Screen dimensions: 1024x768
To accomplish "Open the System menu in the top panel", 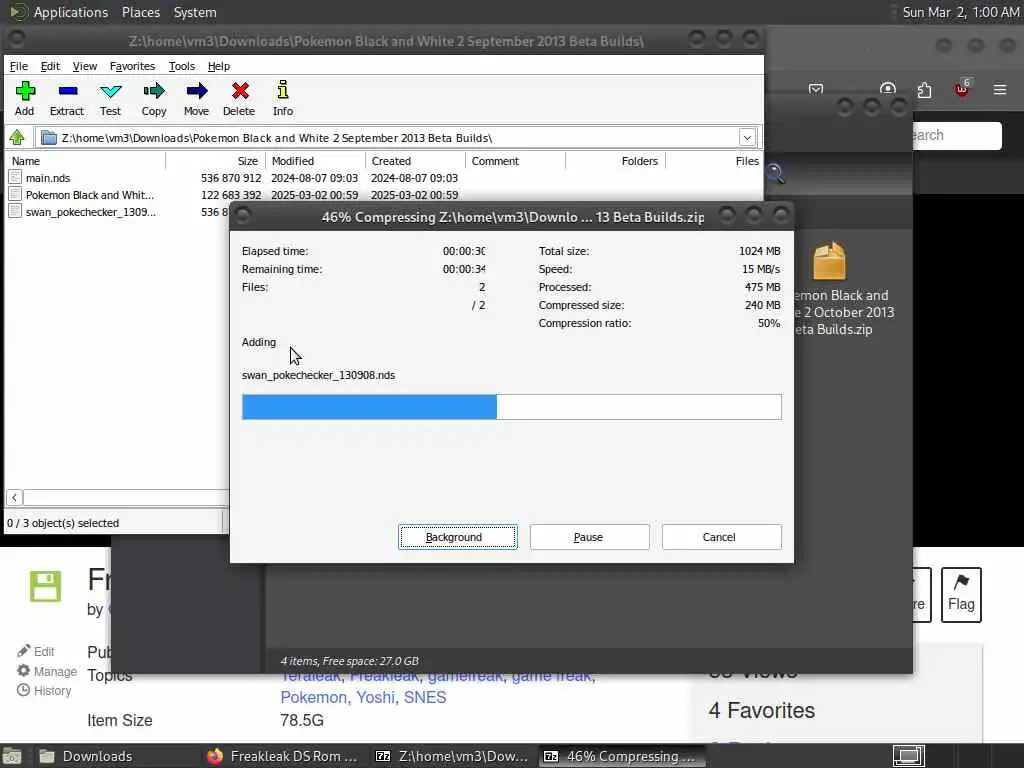I will [x=195, y=12].
